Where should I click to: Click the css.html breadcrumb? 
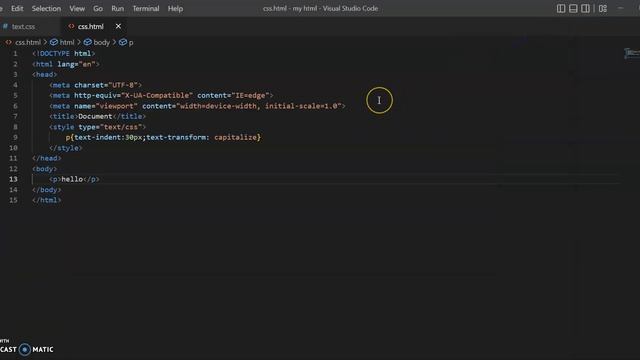coord(28,42)
